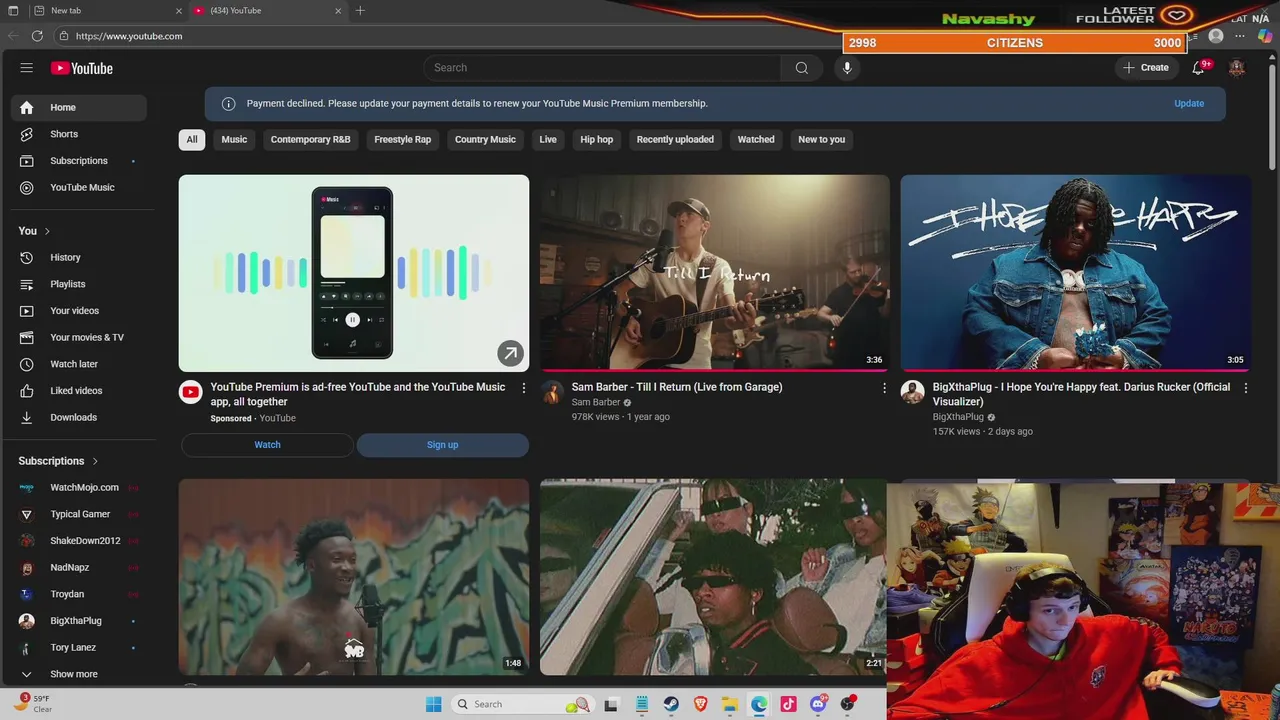The height and width of the screenshot is (720, 1280).
Task: Go to Home in sidebar
Action: click(79, 107)
